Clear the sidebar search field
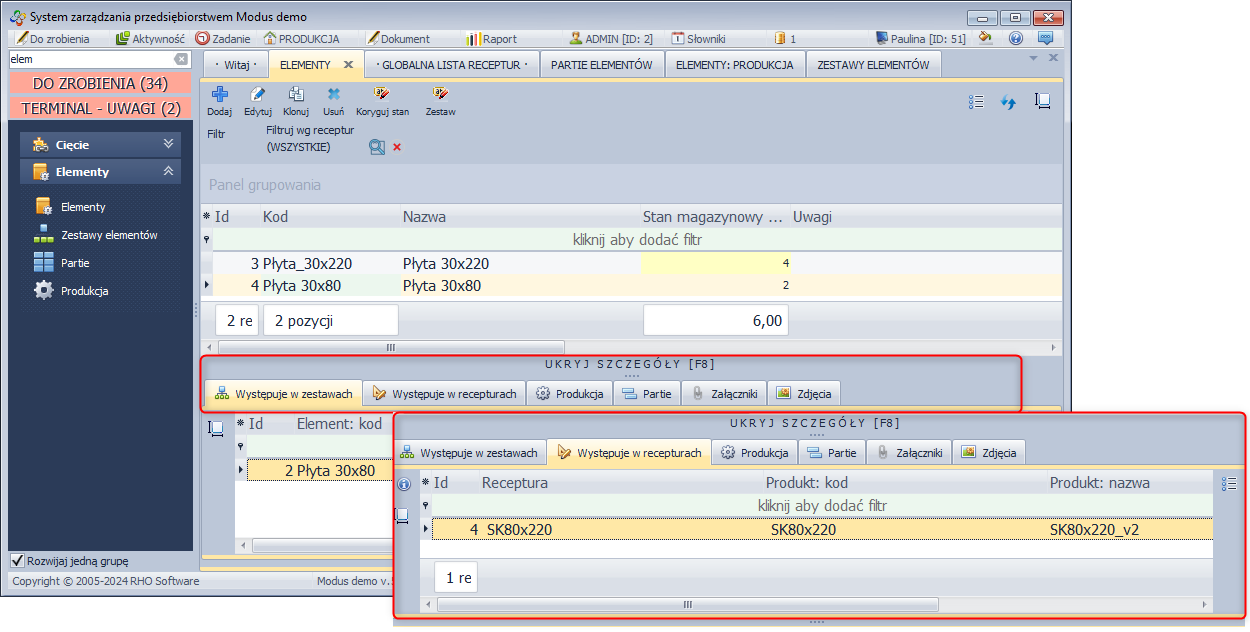This screenshot has width=1250, height=632. (181, 59)
